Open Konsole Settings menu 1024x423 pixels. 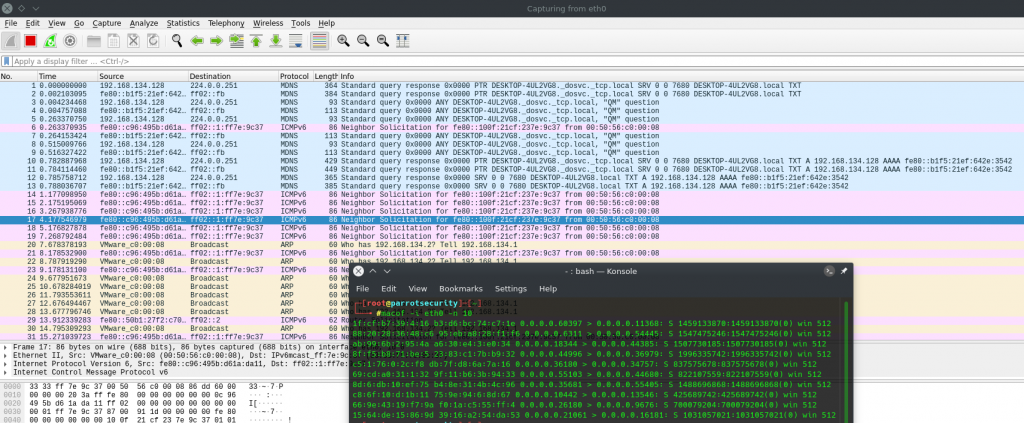tap(511, 289)
